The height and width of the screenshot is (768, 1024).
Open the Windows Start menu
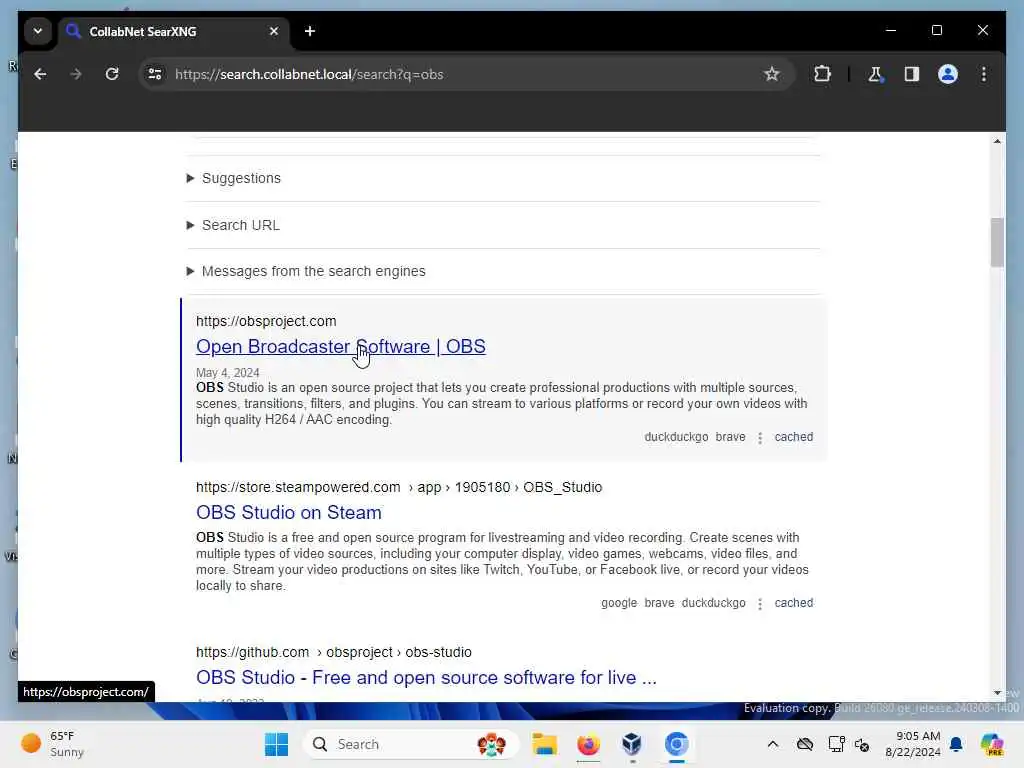pyautogui.click(x=276, y=744)
